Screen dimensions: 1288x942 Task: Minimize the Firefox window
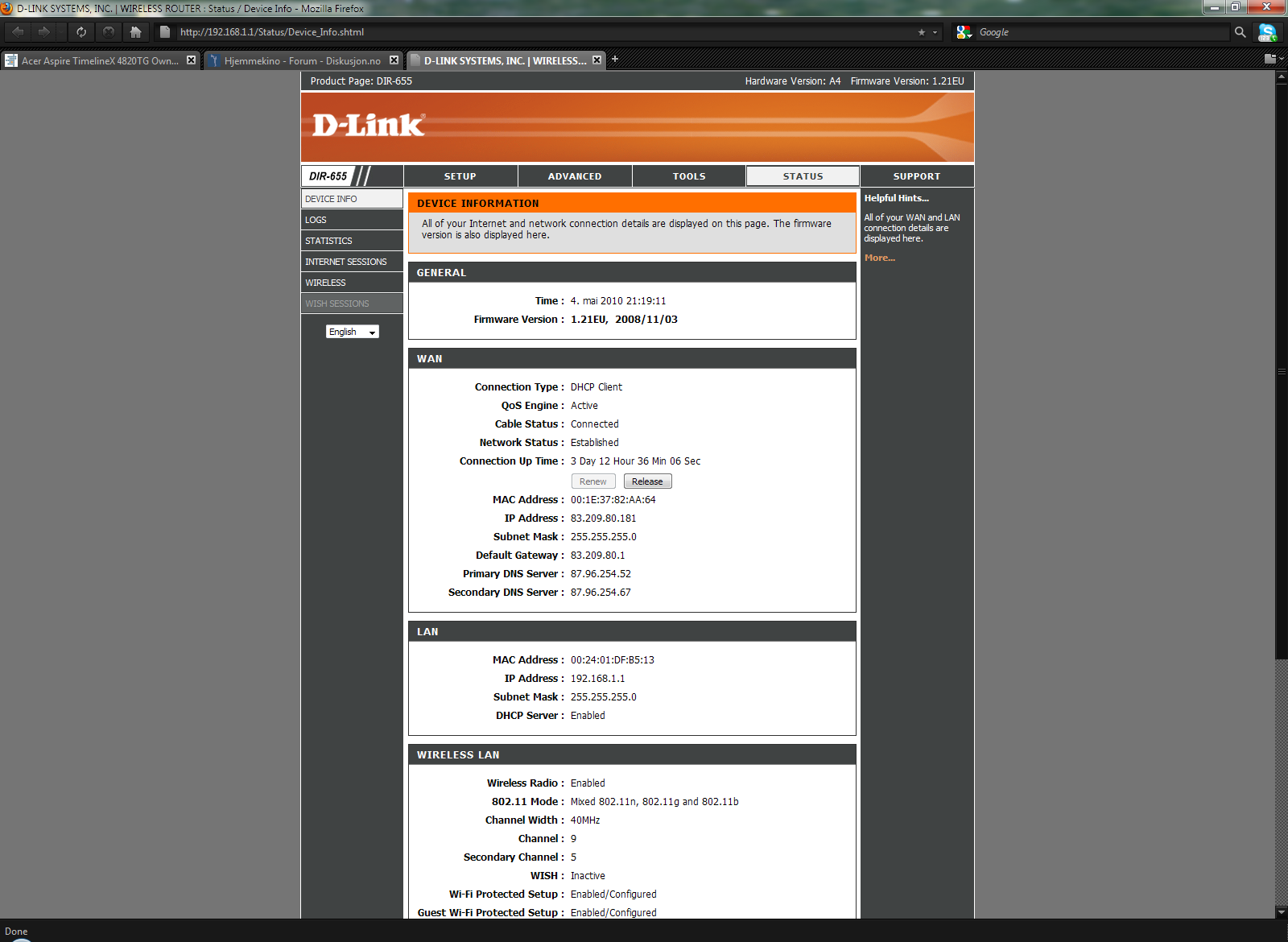coord(1215,7)
